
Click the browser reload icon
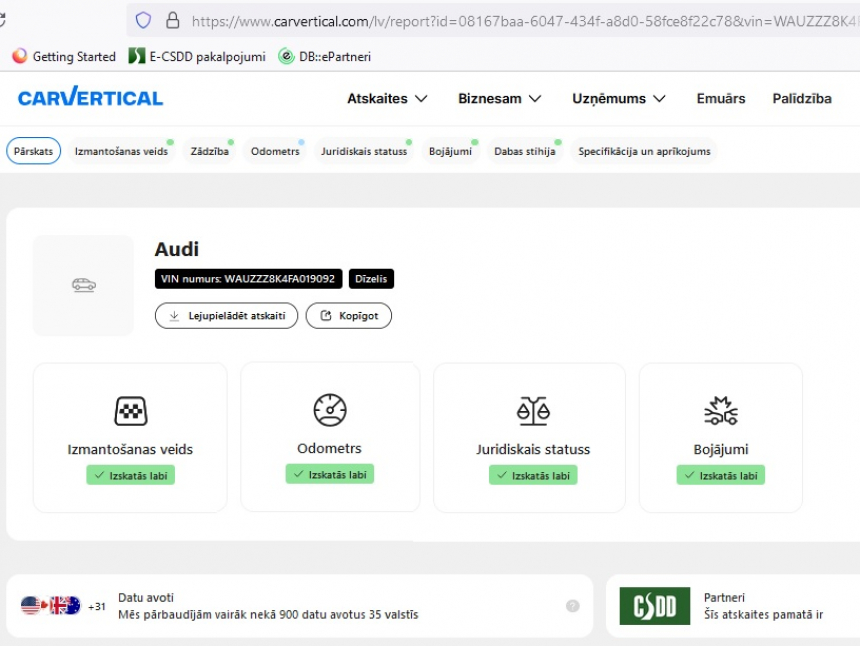tap(2, 20)
